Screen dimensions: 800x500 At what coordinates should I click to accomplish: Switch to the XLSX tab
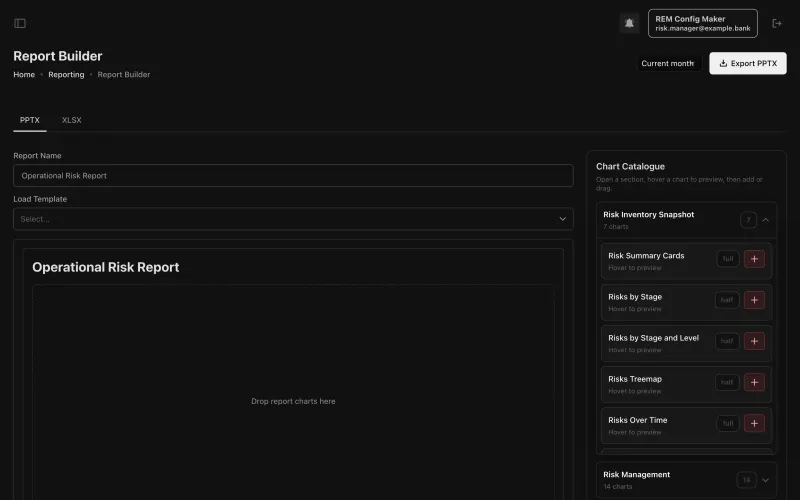(x=71, y=120)
